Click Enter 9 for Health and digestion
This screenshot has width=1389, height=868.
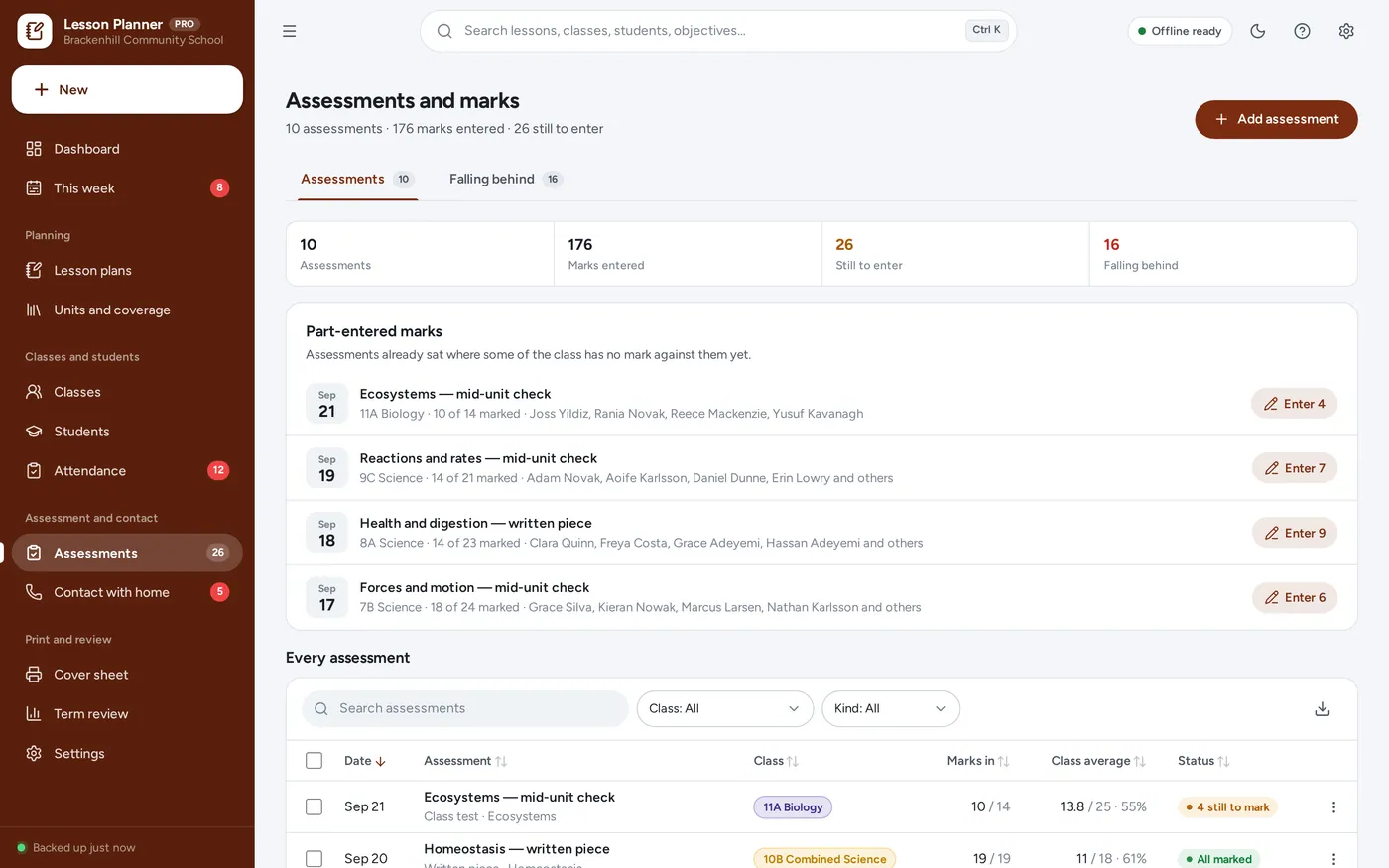(x=1295, y=533)
